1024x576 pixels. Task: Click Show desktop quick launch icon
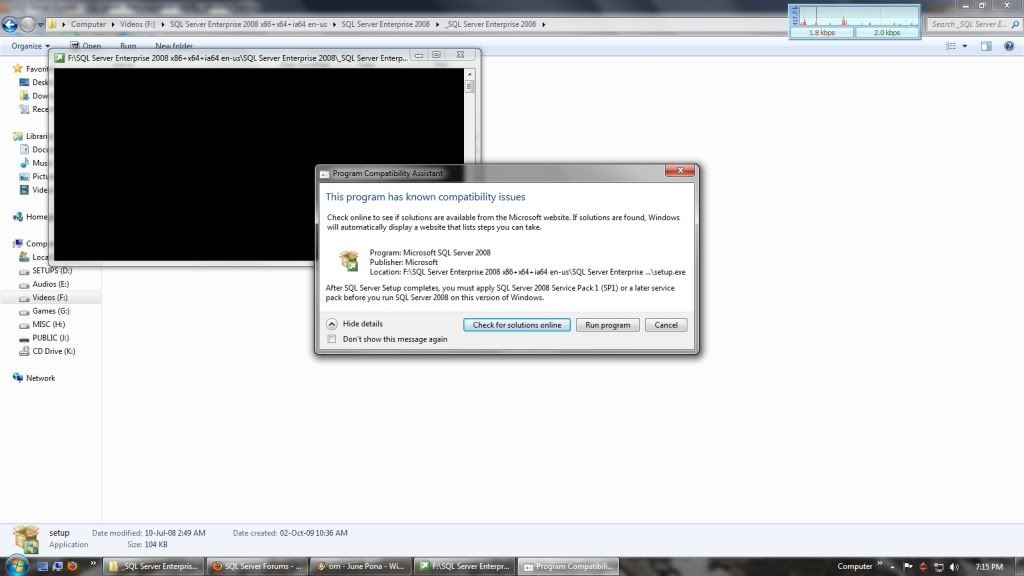(42, 566)
